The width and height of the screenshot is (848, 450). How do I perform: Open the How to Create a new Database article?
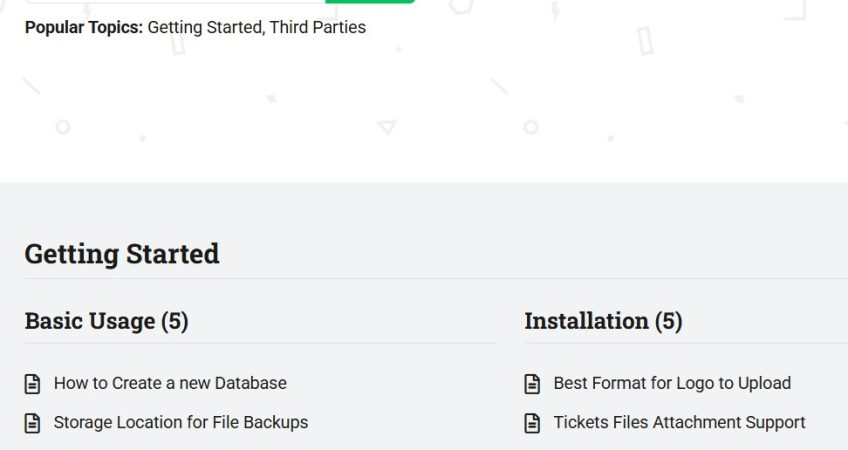170,383
